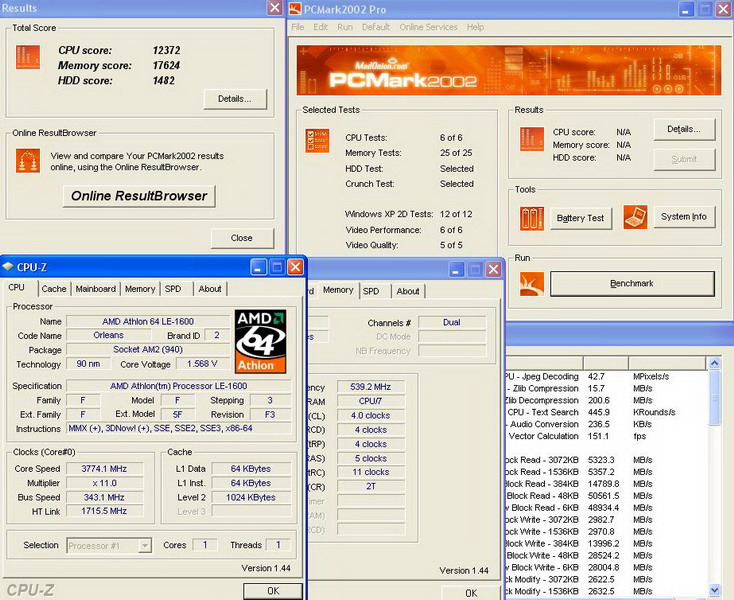This screenshot has width=734, height=600.
Task: Click the Submit button in PCMark2002
Action: pos(684,160)
